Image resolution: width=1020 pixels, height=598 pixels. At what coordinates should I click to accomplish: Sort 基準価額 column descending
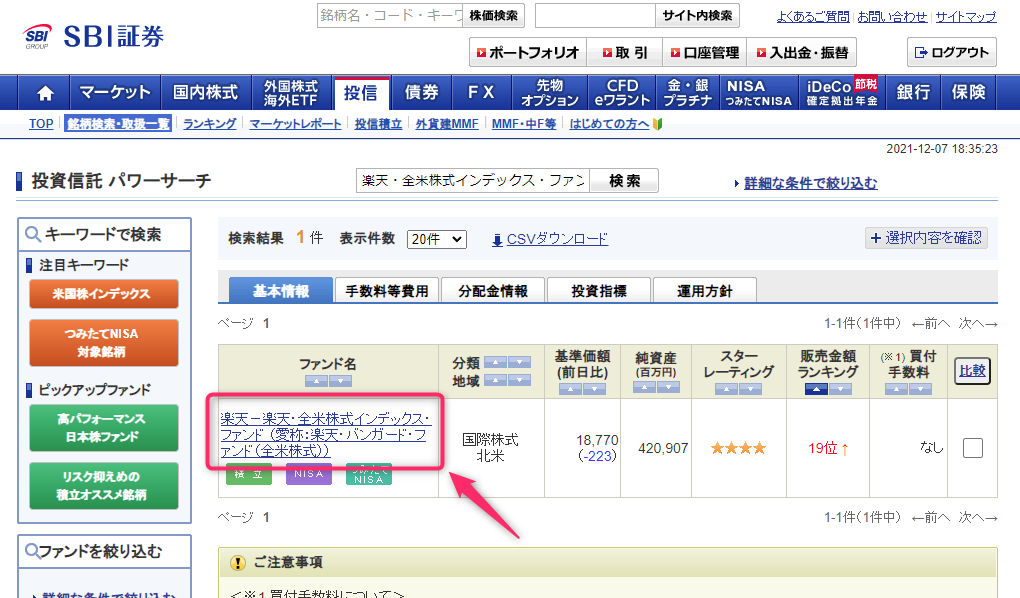595,389
